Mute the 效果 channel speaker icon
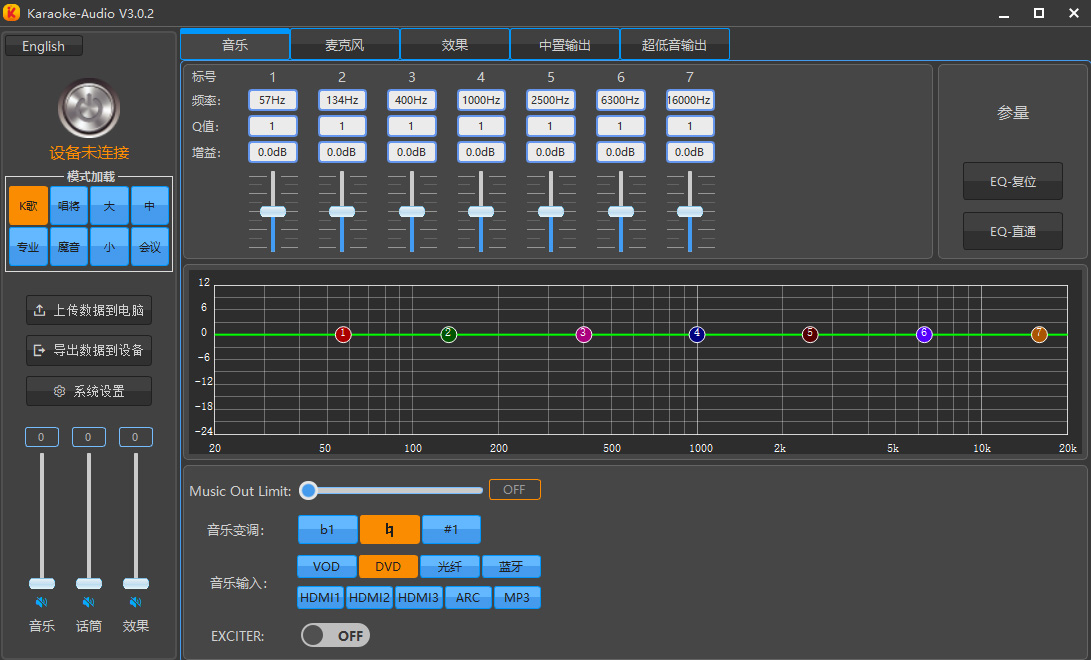 click(136, 602)
